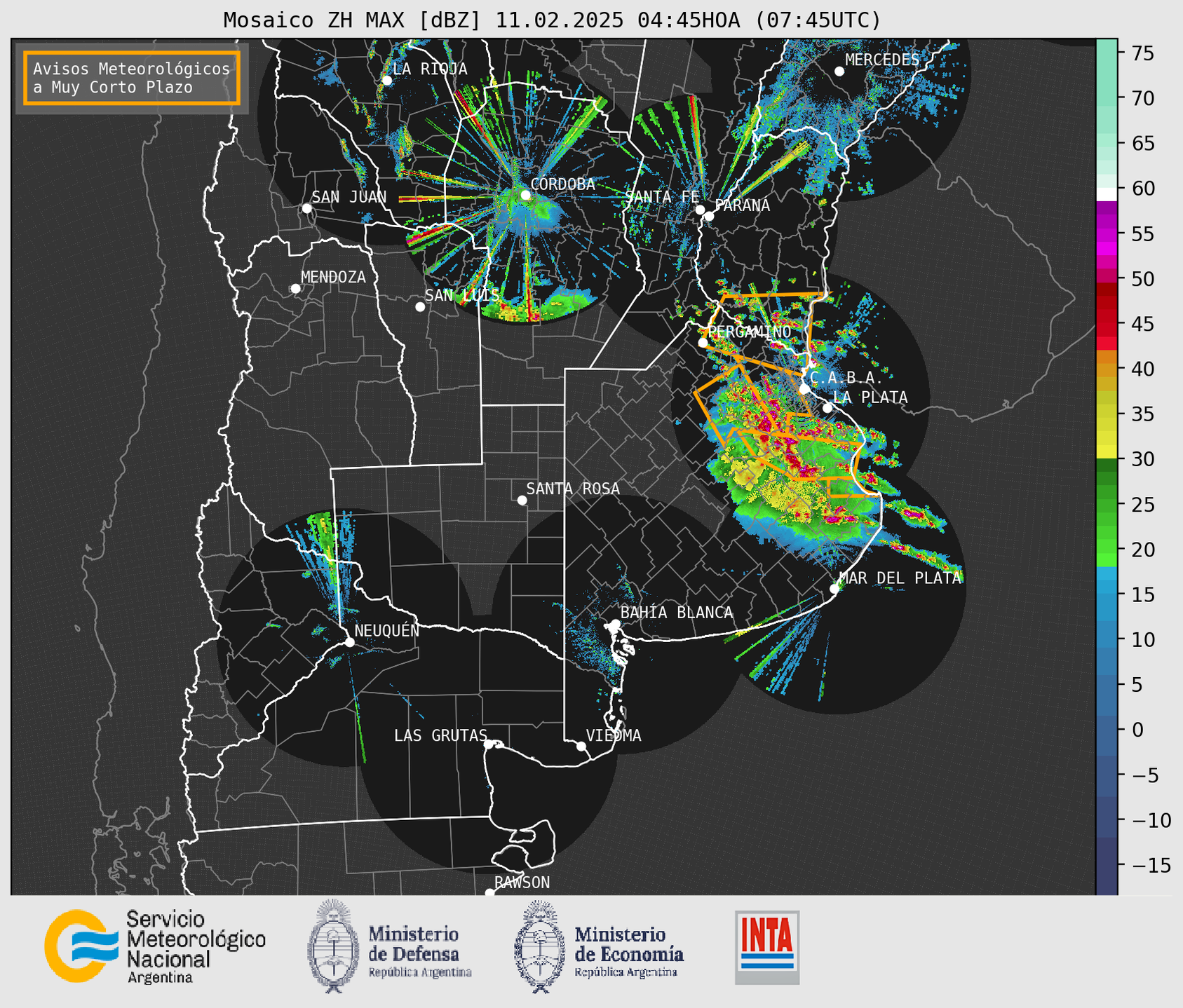The image size is (1183, 1008).
Task: Click the yellow 30 dBZ band on color scale
Action: pyautogui.click(x=1107, y=452)
